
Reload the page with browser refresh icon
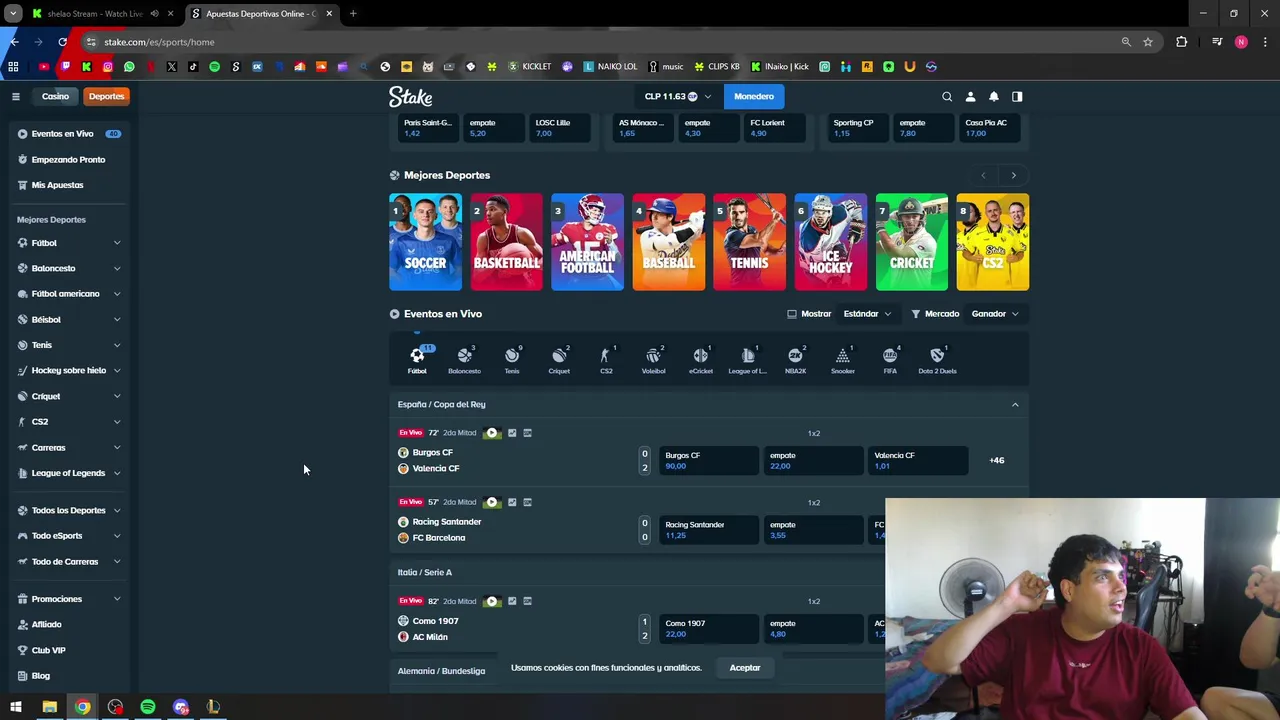pyautogui.click(x=62, y=42)
